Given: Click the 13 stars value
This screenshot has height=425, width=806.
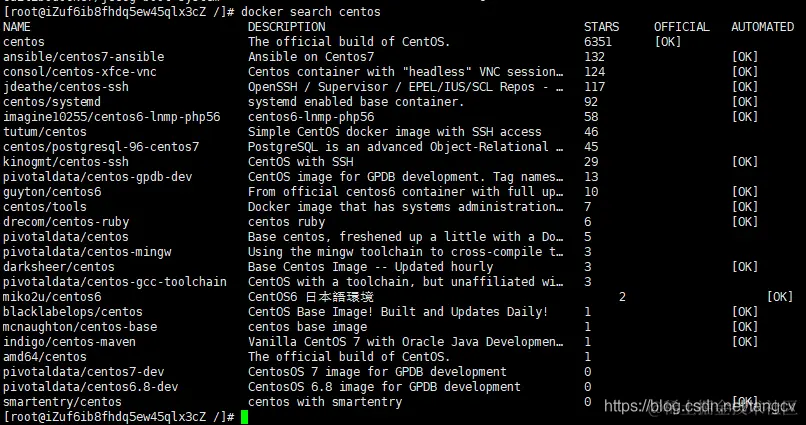Looking at the screenshot, I should 591,177.
